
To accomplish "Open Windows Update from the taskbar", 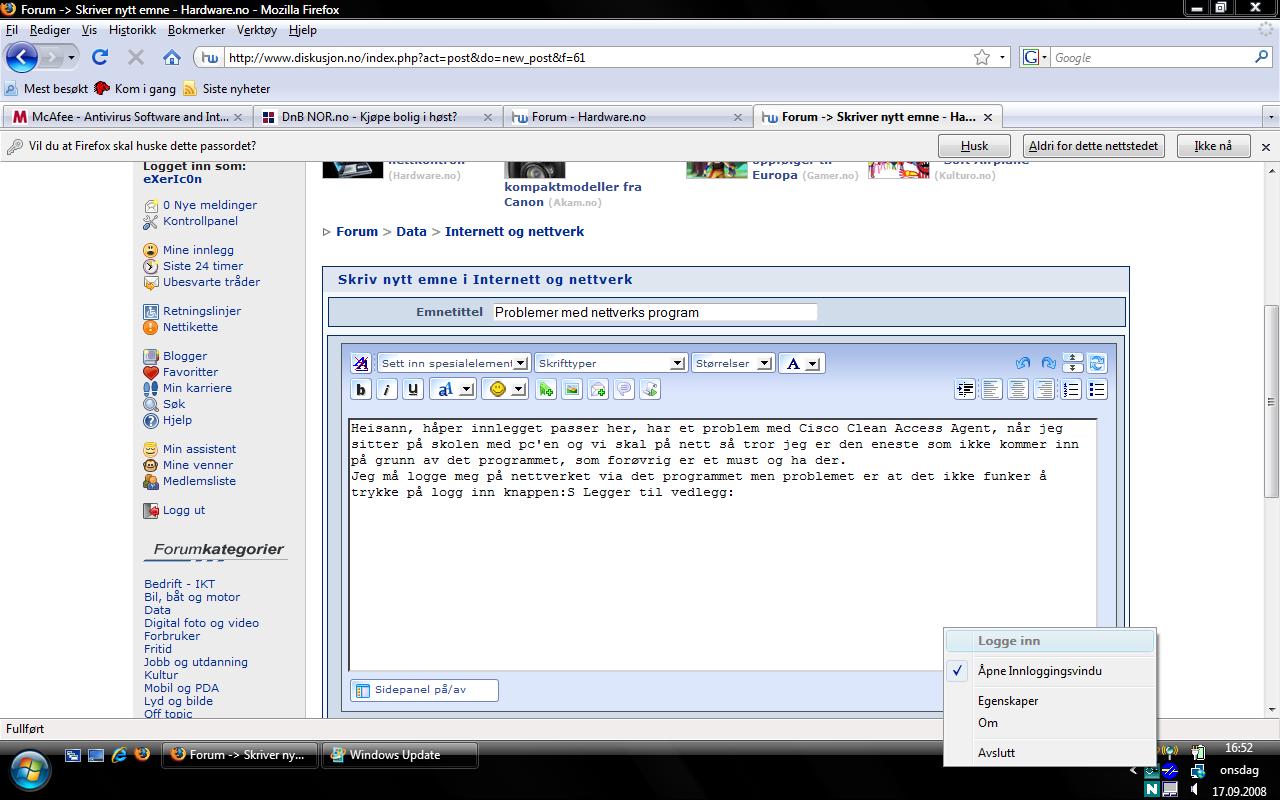I will point(400,755).
